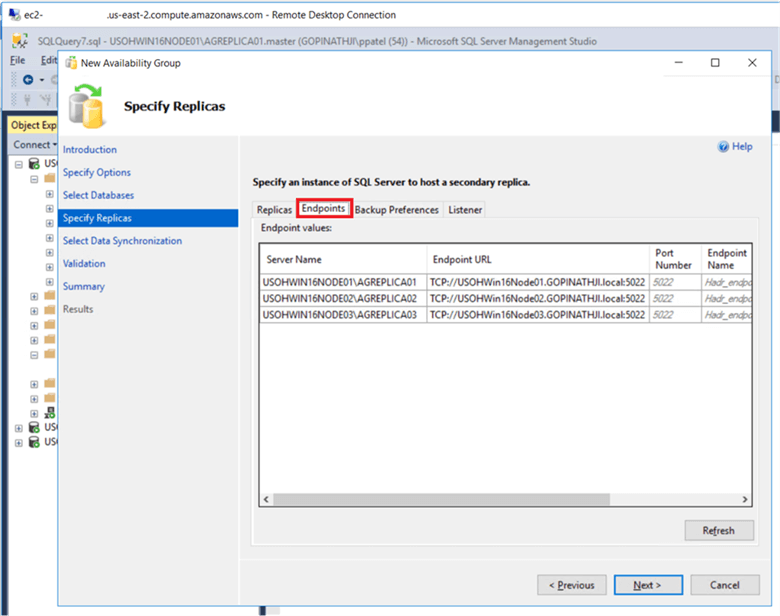Click the Endpoint URL cell for Node03
Image resolution: width=780 pixels, height=616 pixels.
point(538,315)
